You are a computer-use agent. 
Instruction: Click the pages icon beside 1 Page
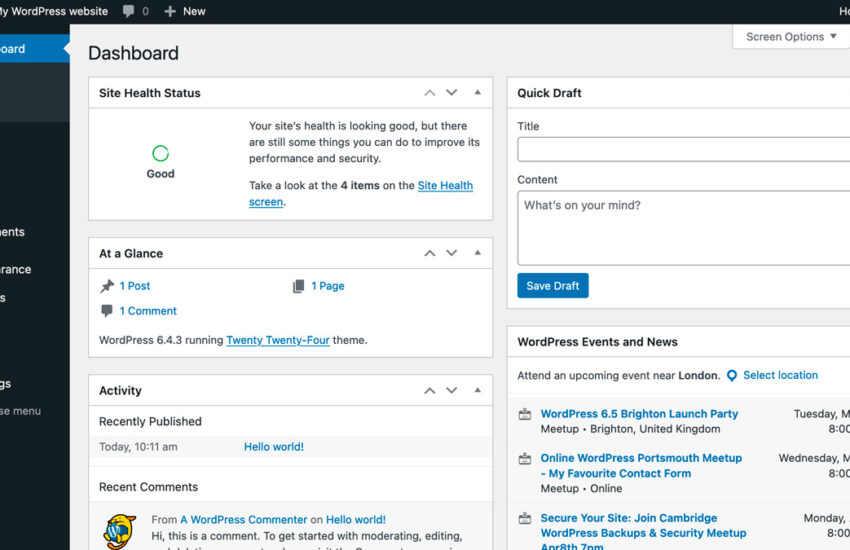click(298, 286)
